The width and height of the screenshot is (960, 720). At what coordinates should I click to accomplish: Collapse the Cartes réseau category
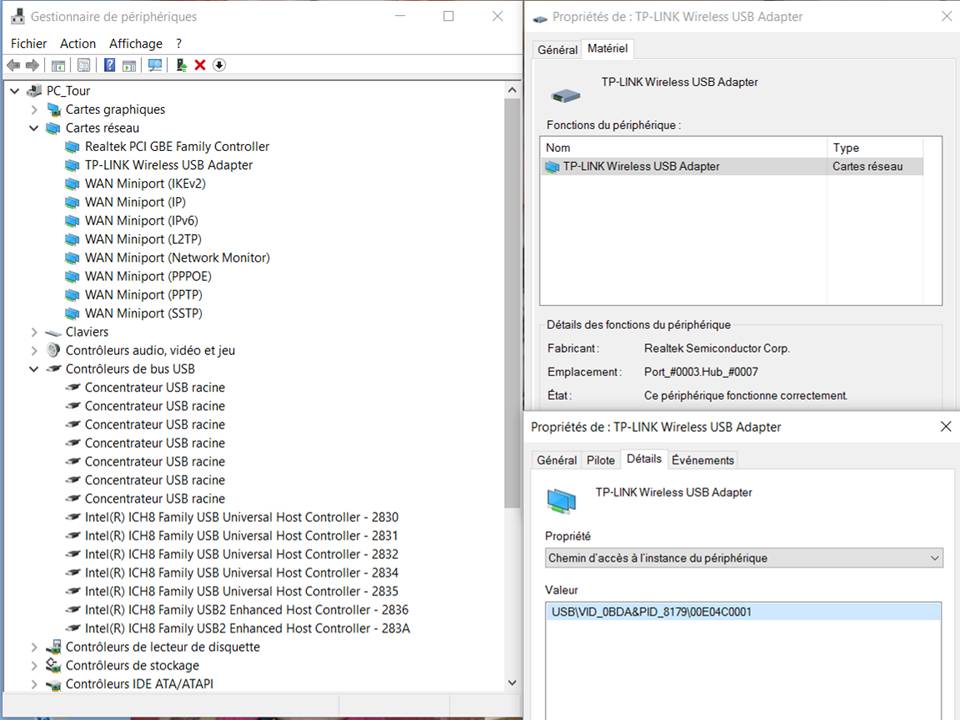34,128
